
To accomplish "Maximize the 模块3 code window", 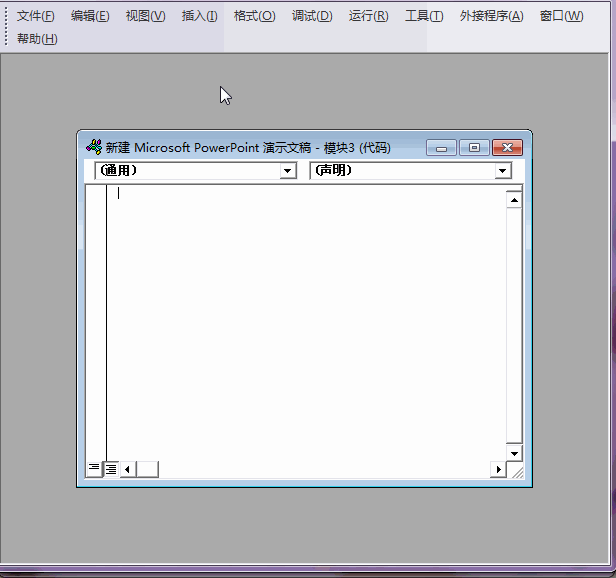I will 474,148.
